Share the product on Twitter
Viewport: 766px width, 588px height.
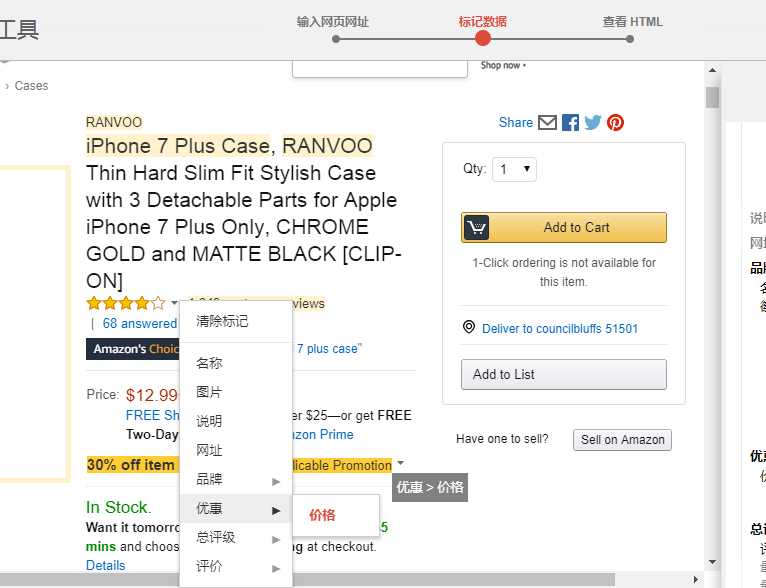pos(593,122)
